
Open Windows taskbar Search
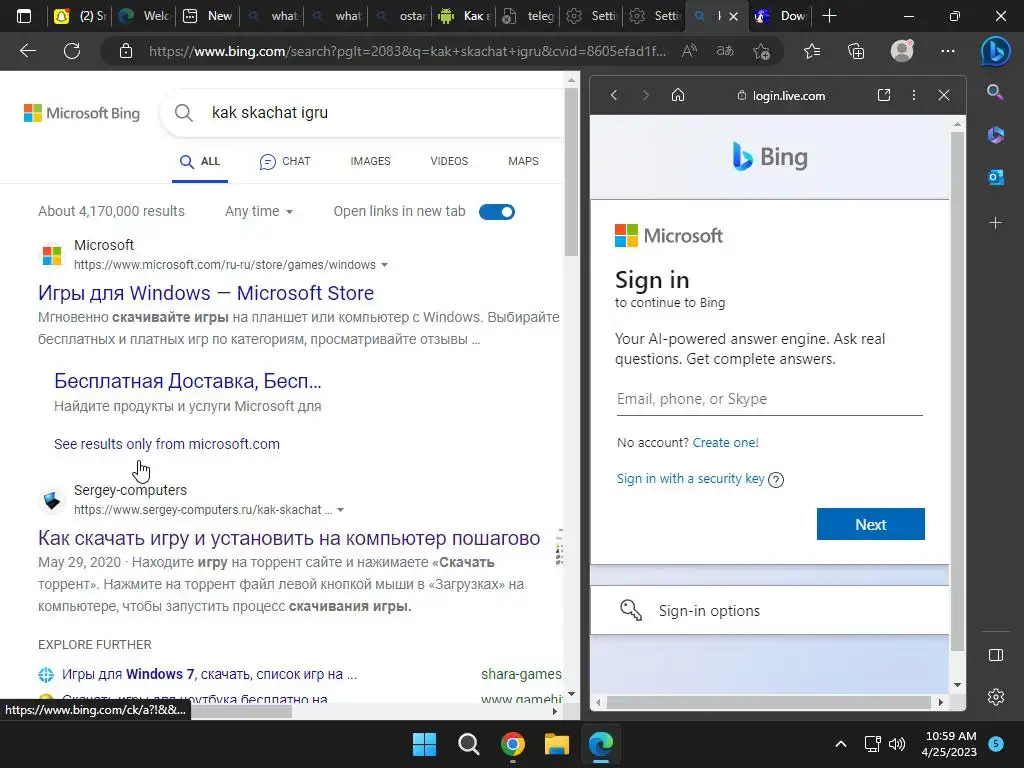pyautogui.click(x=468, y=744)
